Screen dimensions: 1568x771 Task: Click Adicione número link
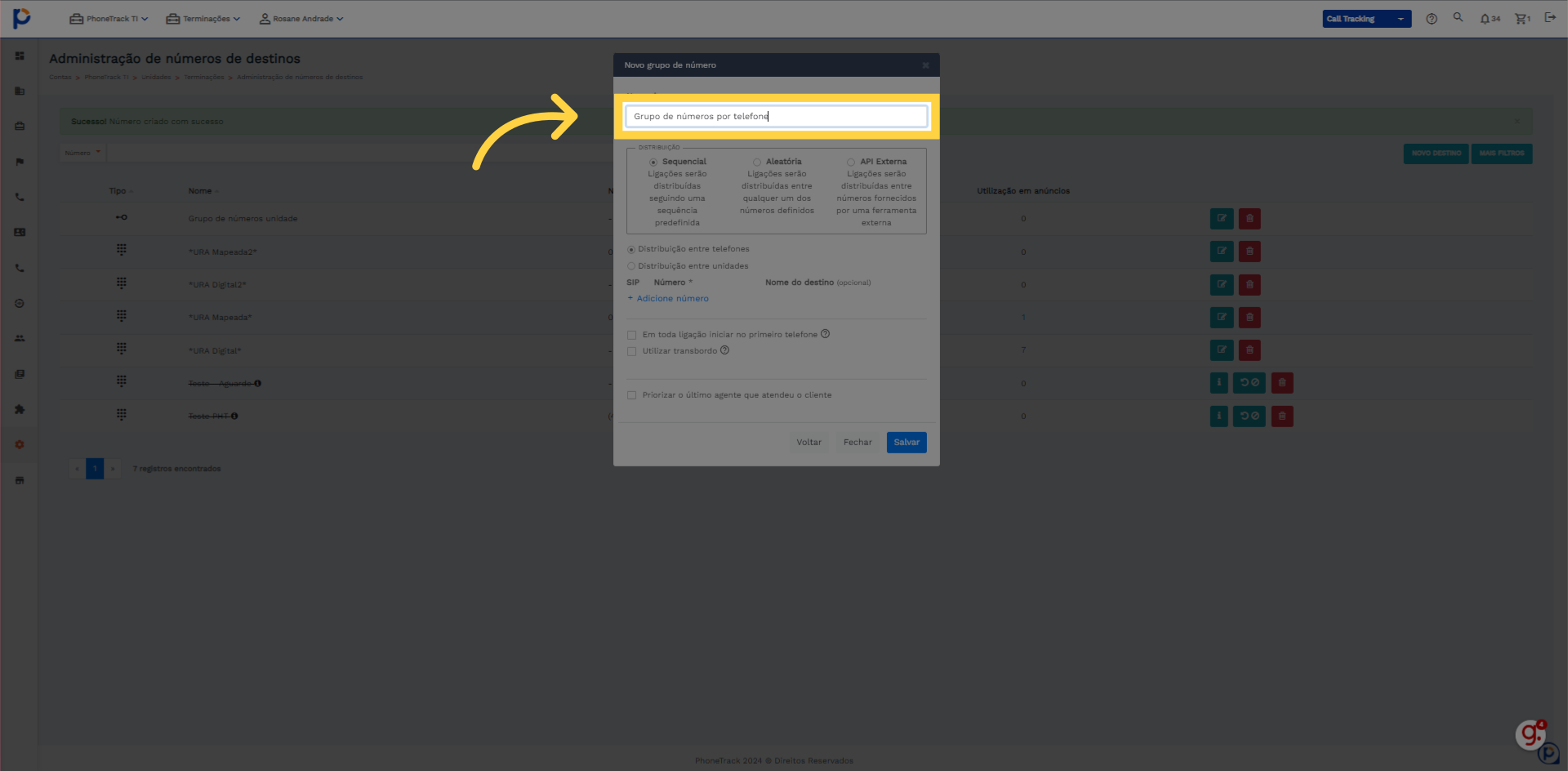tap(668, 299)
